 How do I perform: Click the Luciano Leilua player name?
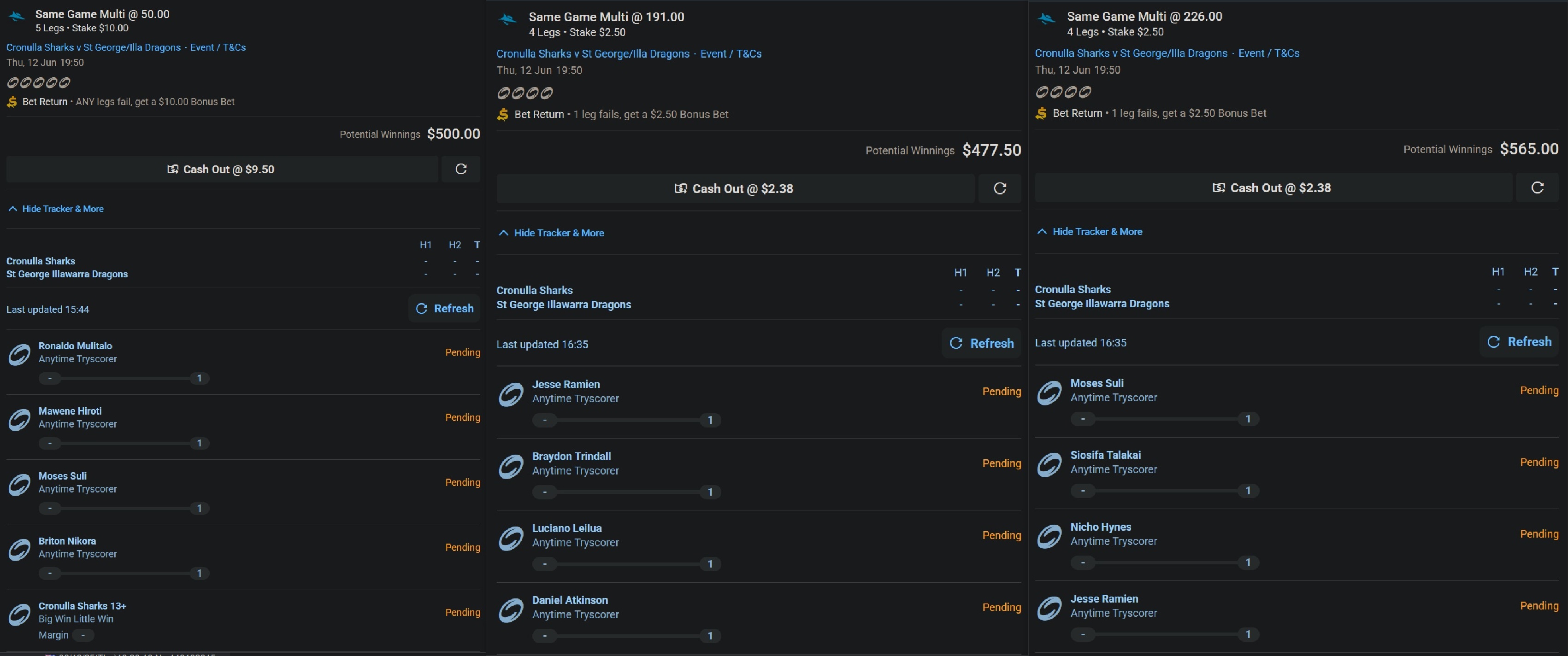[567, 528]
